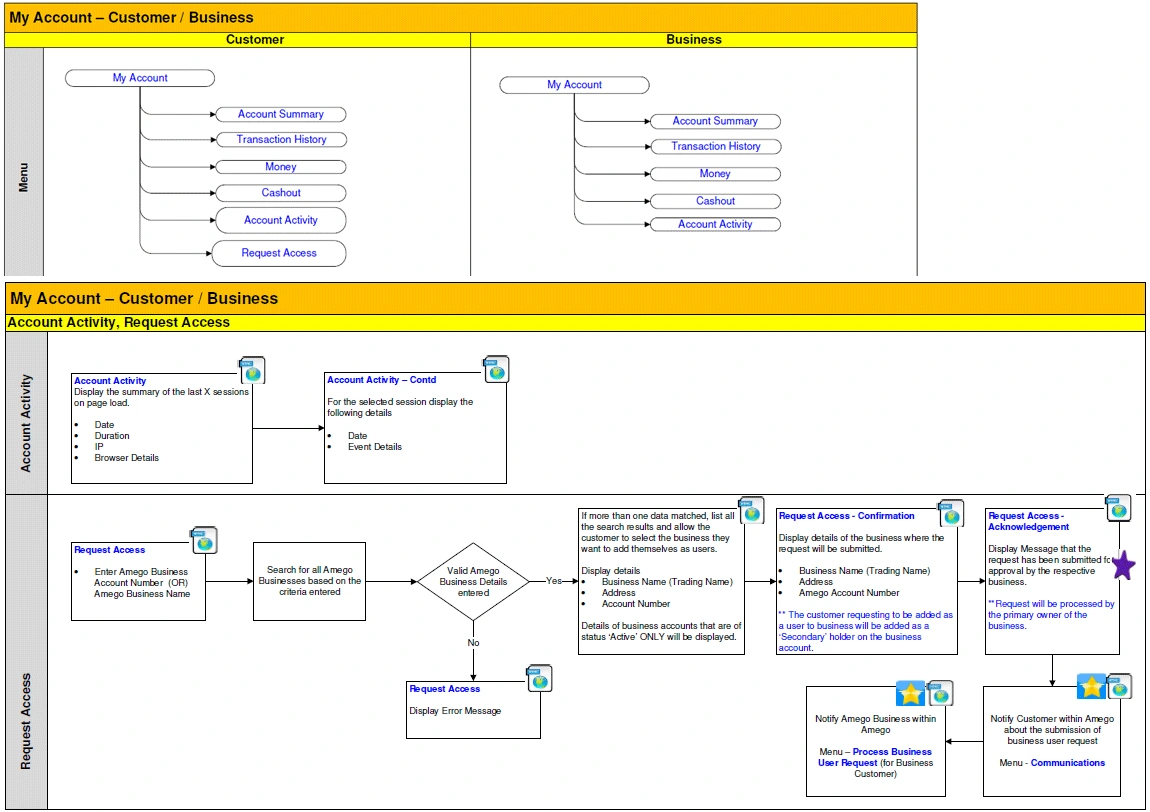
Task: Click Request Access - Acknowledgement title
Action: tap(1028, 522)
